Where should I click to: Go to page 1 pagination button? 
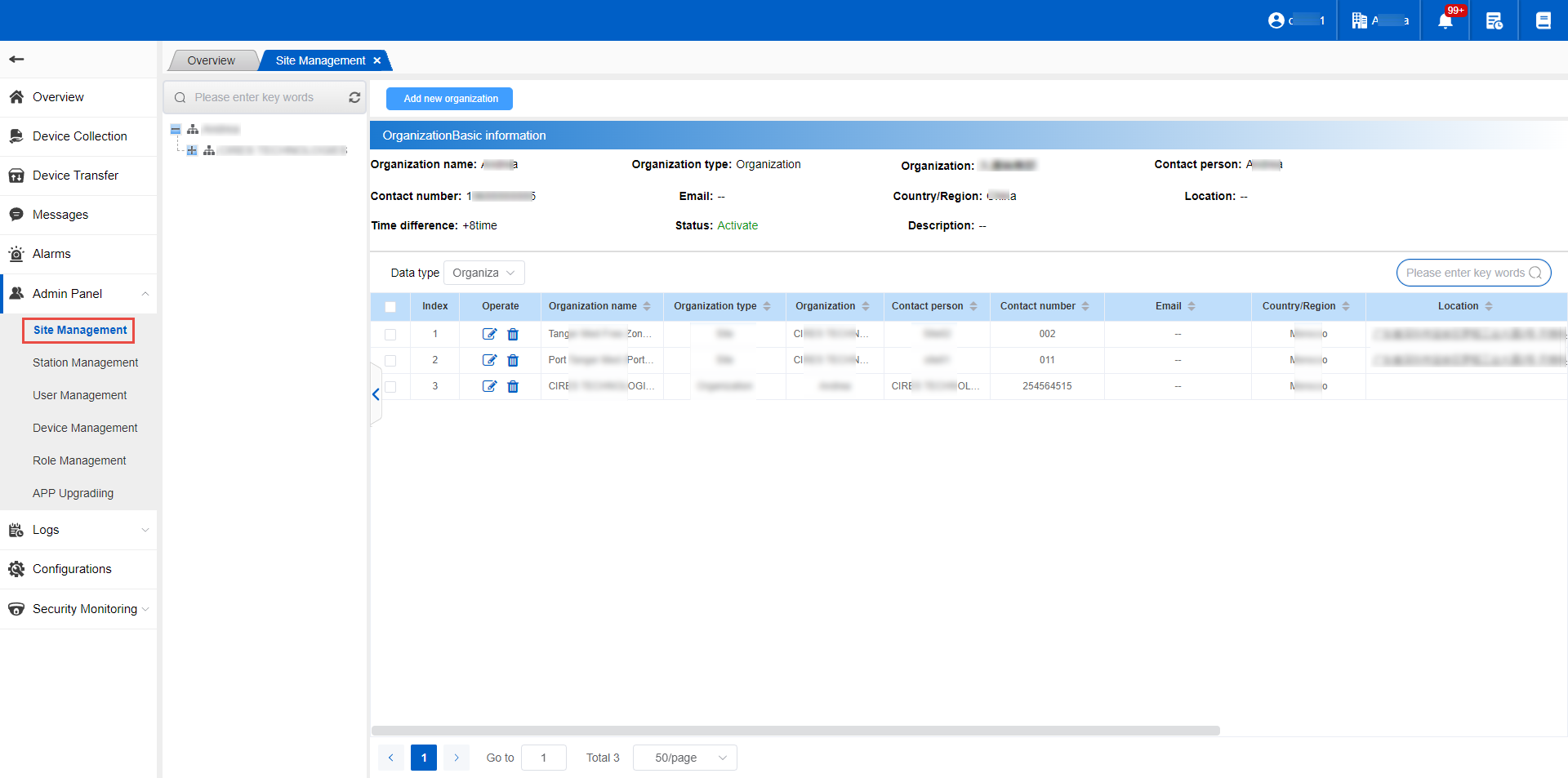click(x=423, y=758)
